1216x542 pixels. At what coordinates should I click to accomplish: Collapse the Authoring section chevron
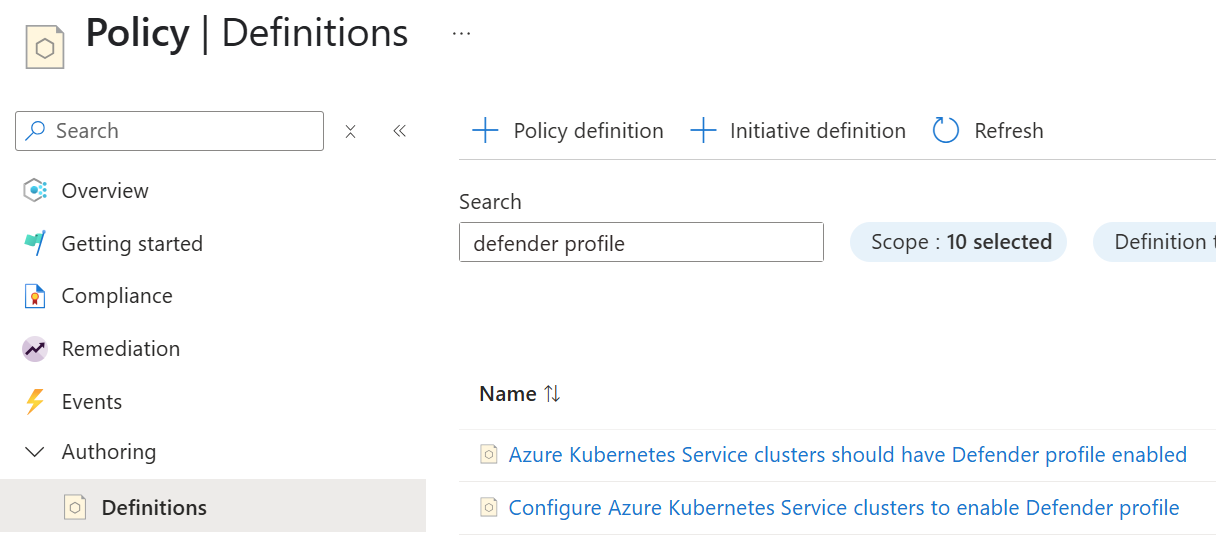pyautogui.click(x=35, y=452)
